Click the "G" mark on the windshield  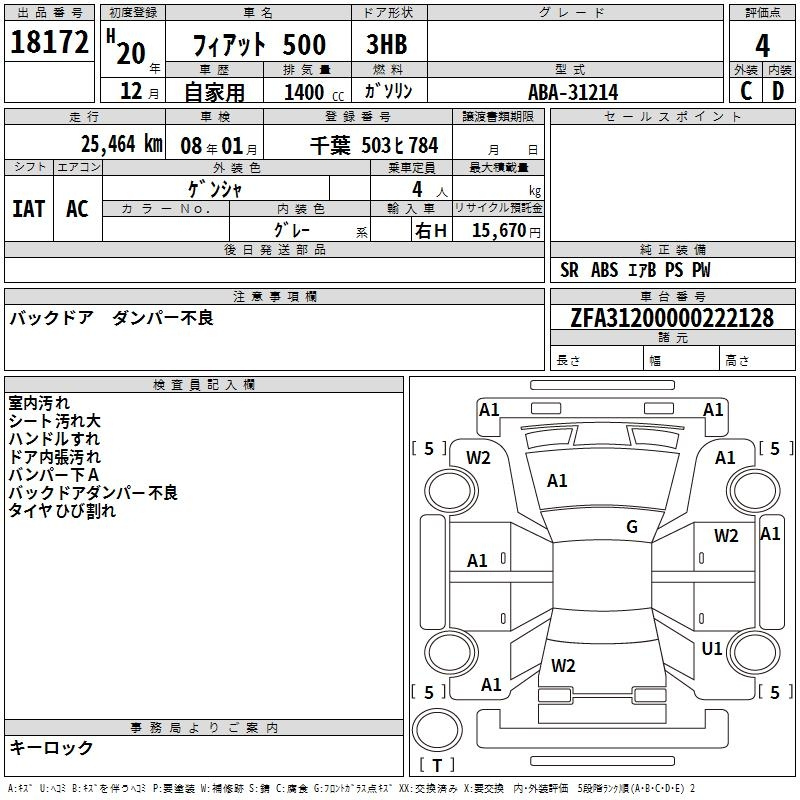632,527
